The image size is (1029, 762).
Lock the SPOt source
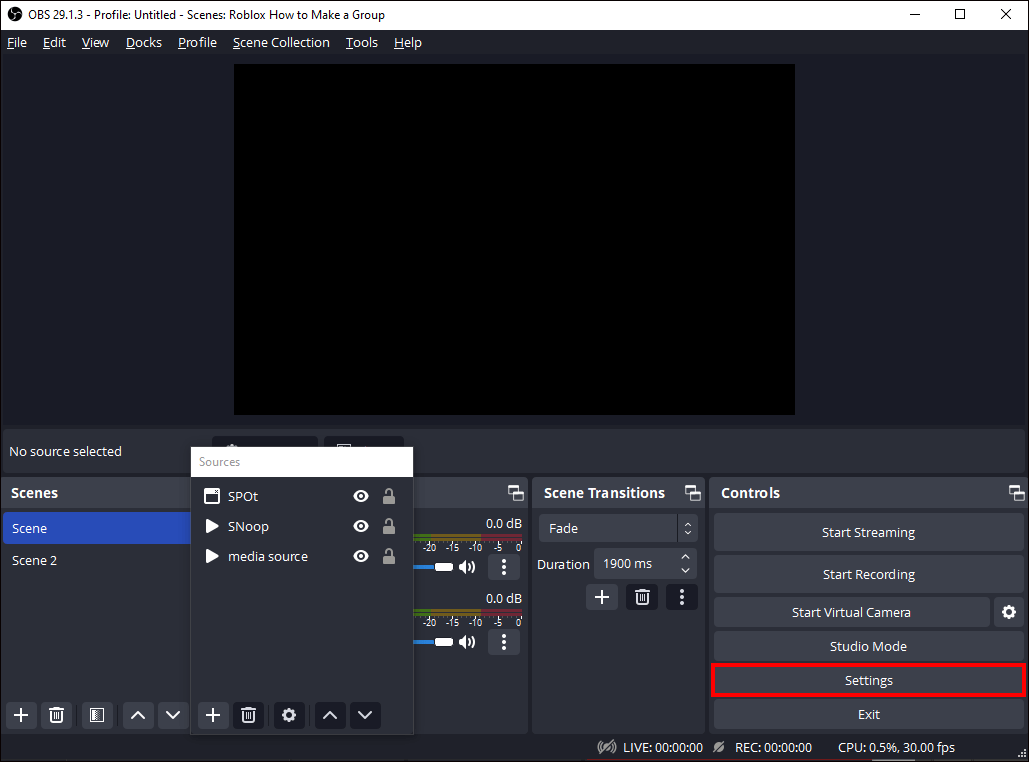(x=388, y=496)
